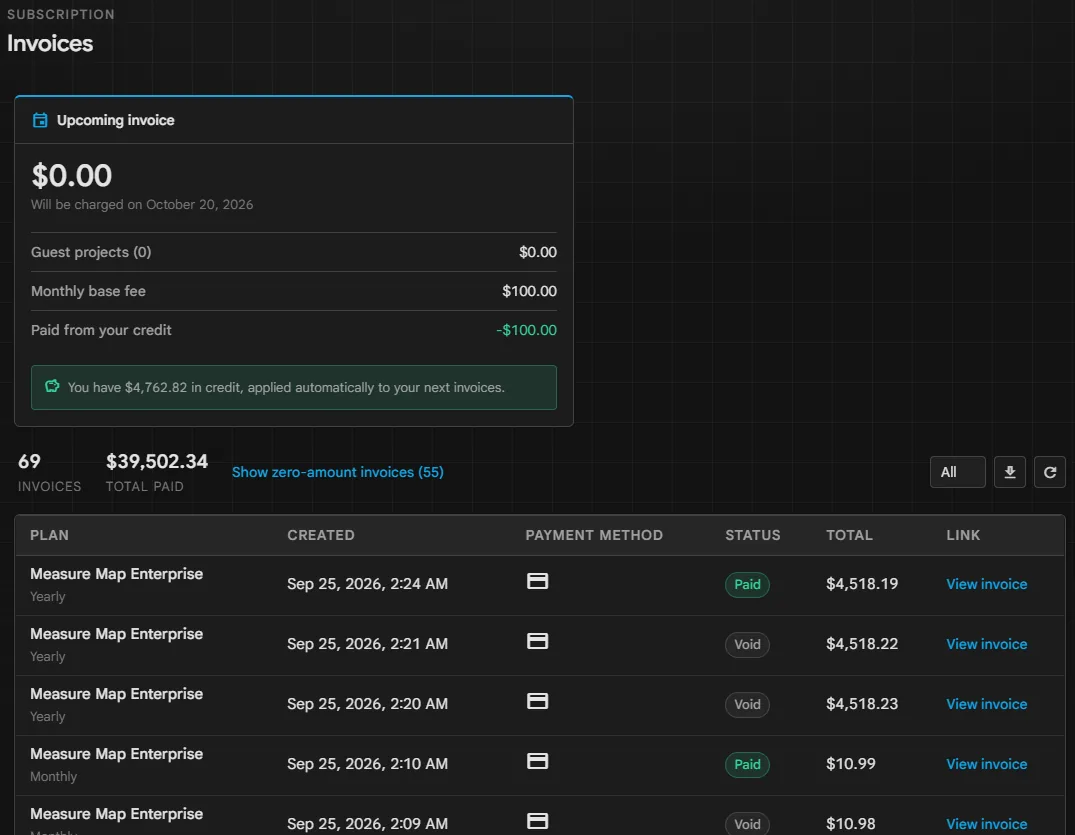Click the PLAN column header
This screenshot has width=1075, height=835.
click(49, 535)
